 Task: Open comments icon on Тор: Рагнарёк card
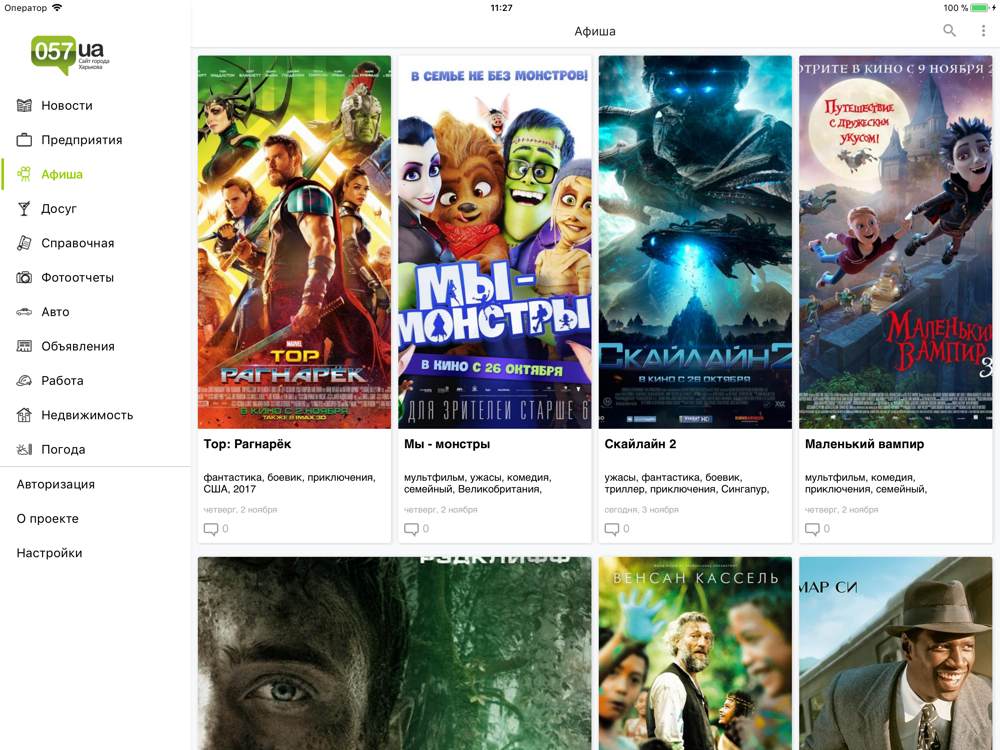(210, 529)
